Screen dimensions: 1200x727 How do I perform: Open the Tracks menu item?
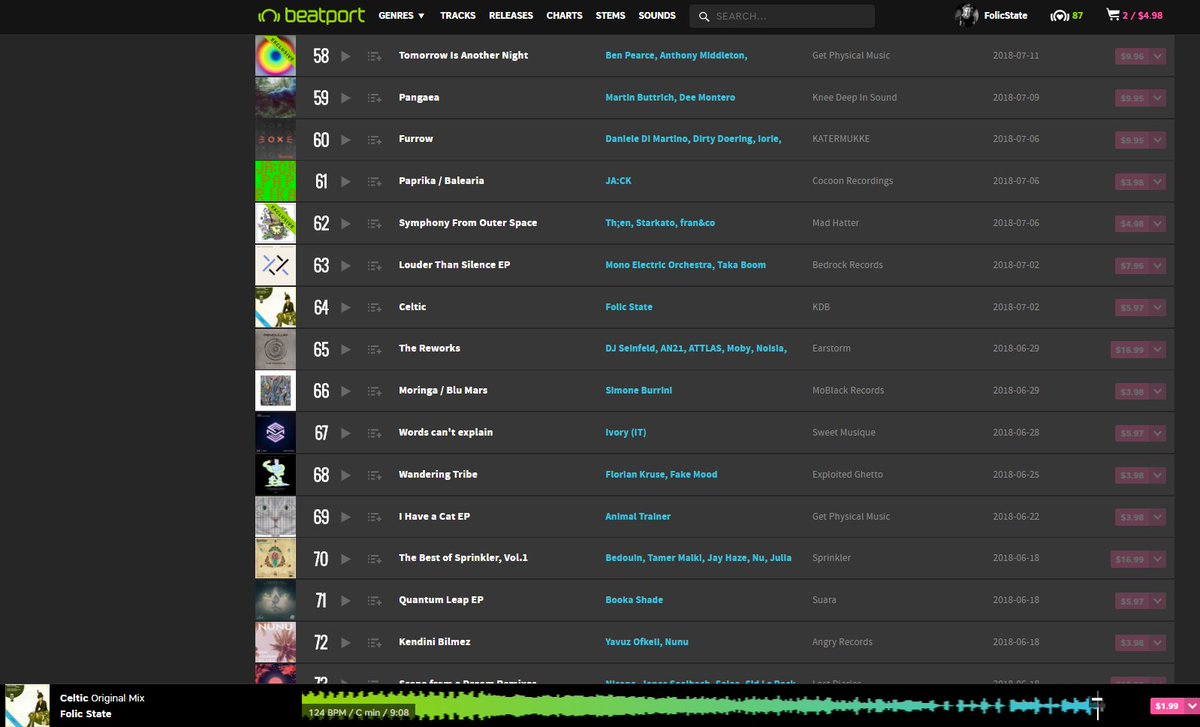point(458,16)
